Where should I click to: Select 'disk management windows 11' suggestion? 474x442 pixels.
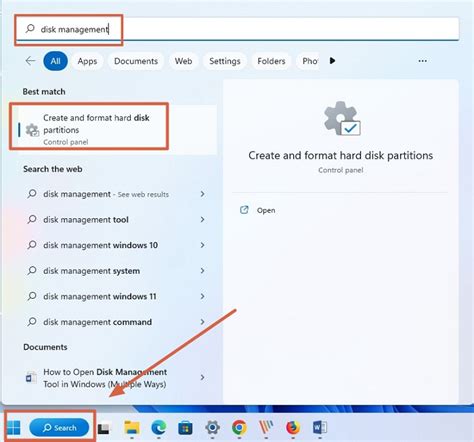(100, 296)
